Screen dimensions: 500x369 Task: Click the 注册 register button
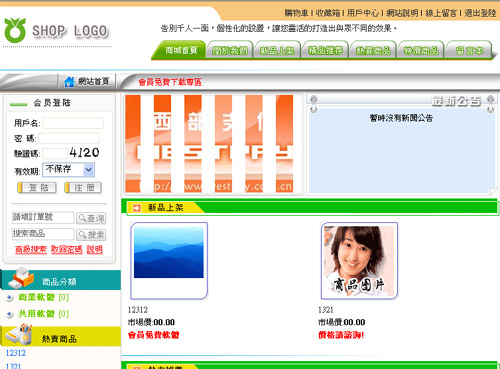[83, 188]
